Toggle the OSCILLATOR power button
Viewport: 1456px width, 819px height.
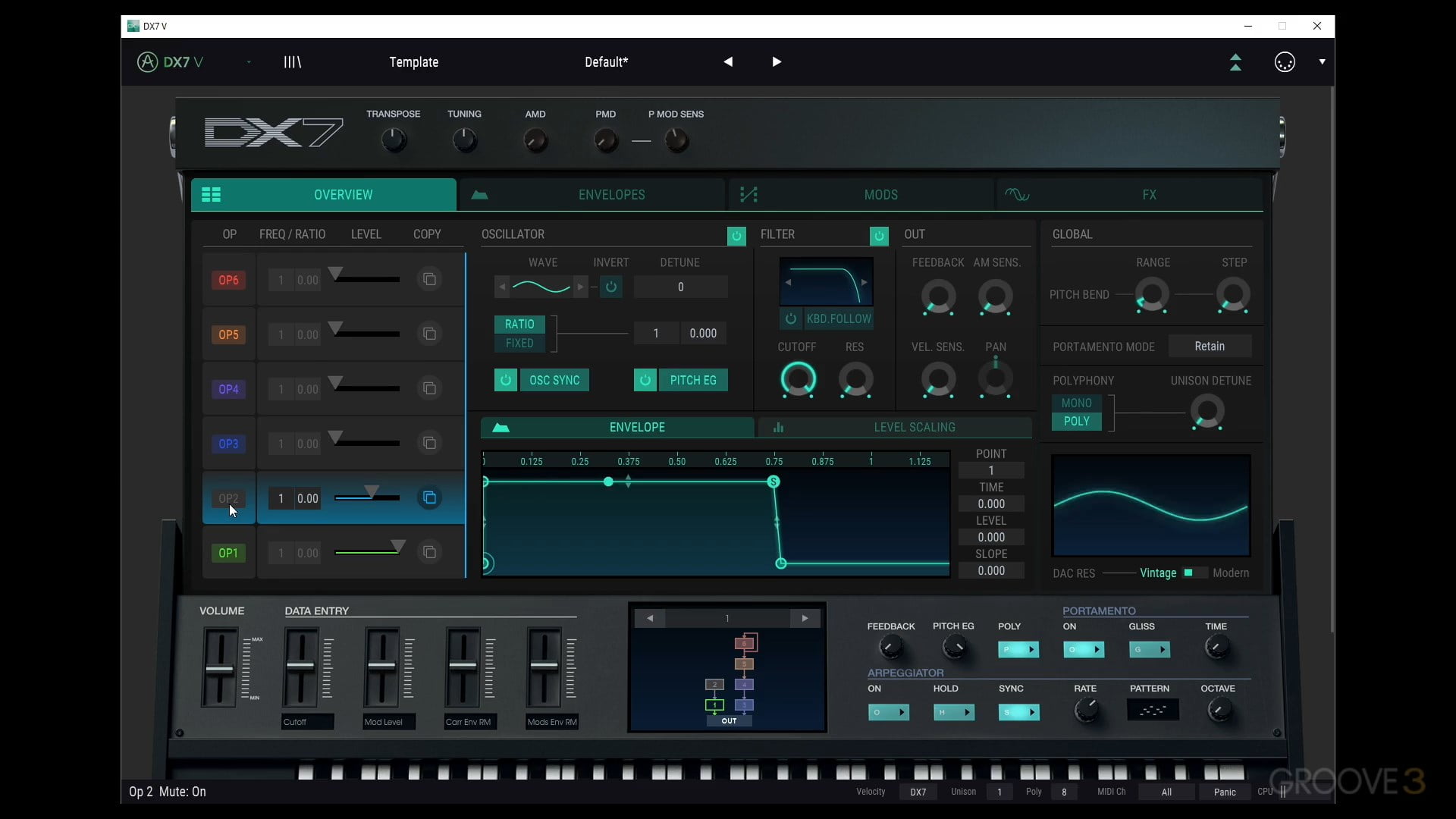point(736,236)
